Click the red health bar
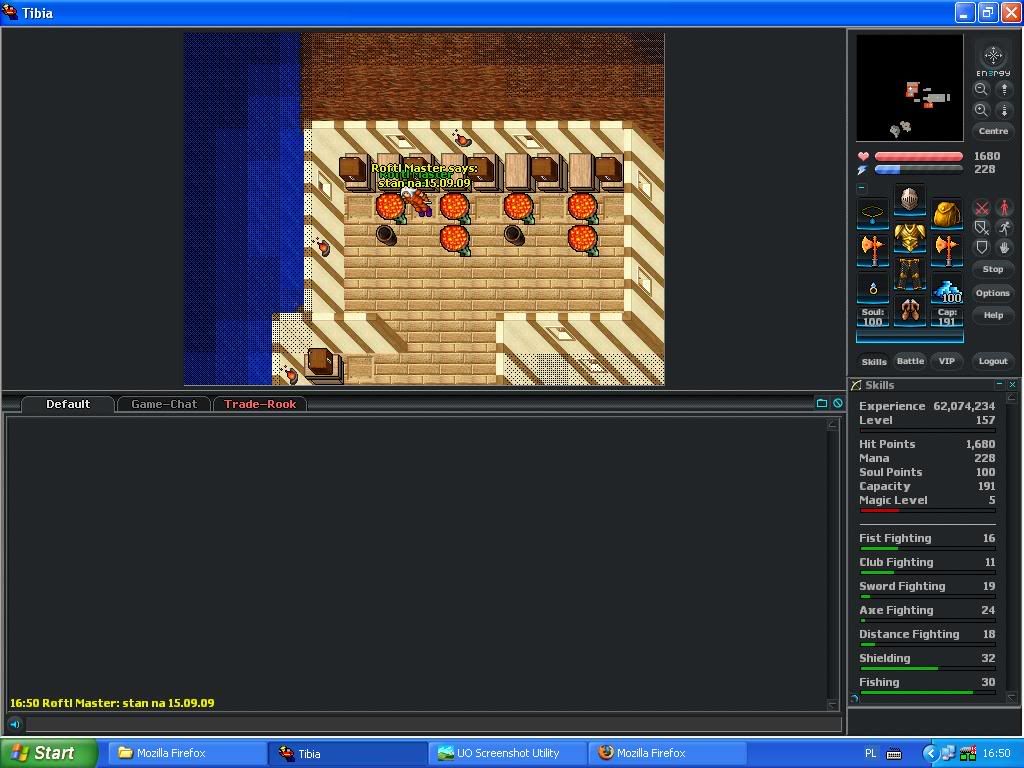The image size is (1024, 768). 918,156
